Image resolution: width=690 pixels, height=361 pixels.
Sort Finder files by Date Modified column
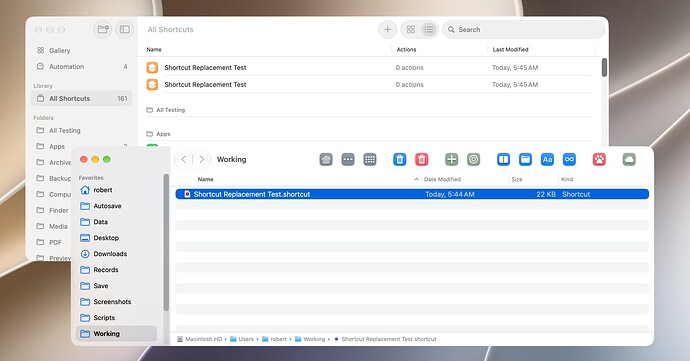click(x=442, y=179)
